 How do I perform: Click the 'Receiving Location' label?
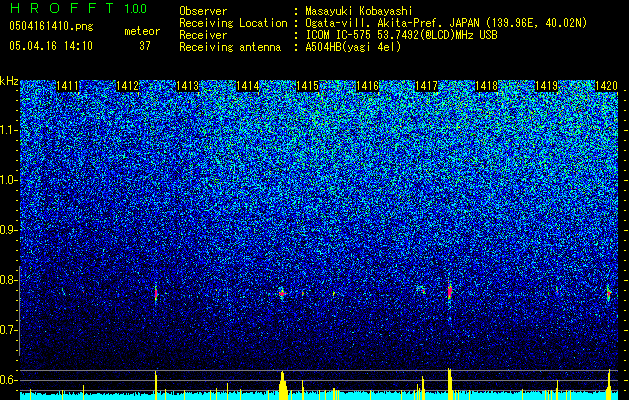pos(233,23)
